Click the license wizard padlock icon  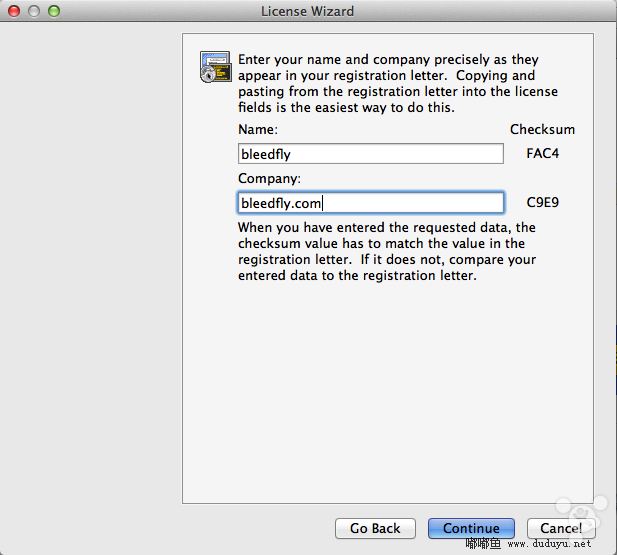coord(215,67)
